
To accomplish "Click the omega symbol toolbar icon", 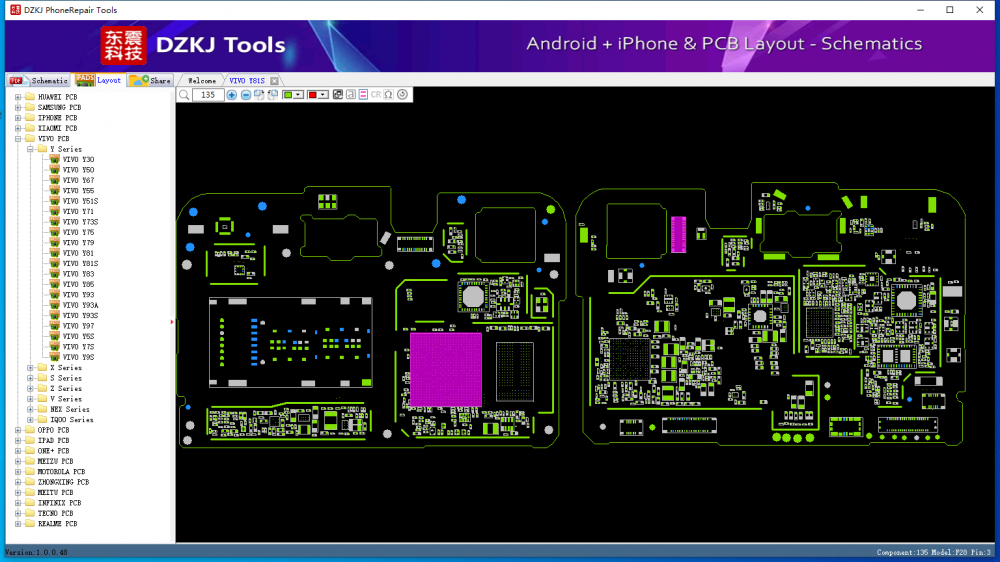I will click(388, 94).
